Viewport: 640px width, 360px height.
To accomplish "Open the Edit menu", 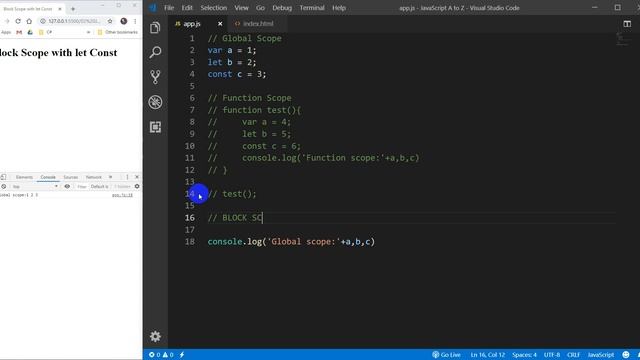I will tap(187, 8).
